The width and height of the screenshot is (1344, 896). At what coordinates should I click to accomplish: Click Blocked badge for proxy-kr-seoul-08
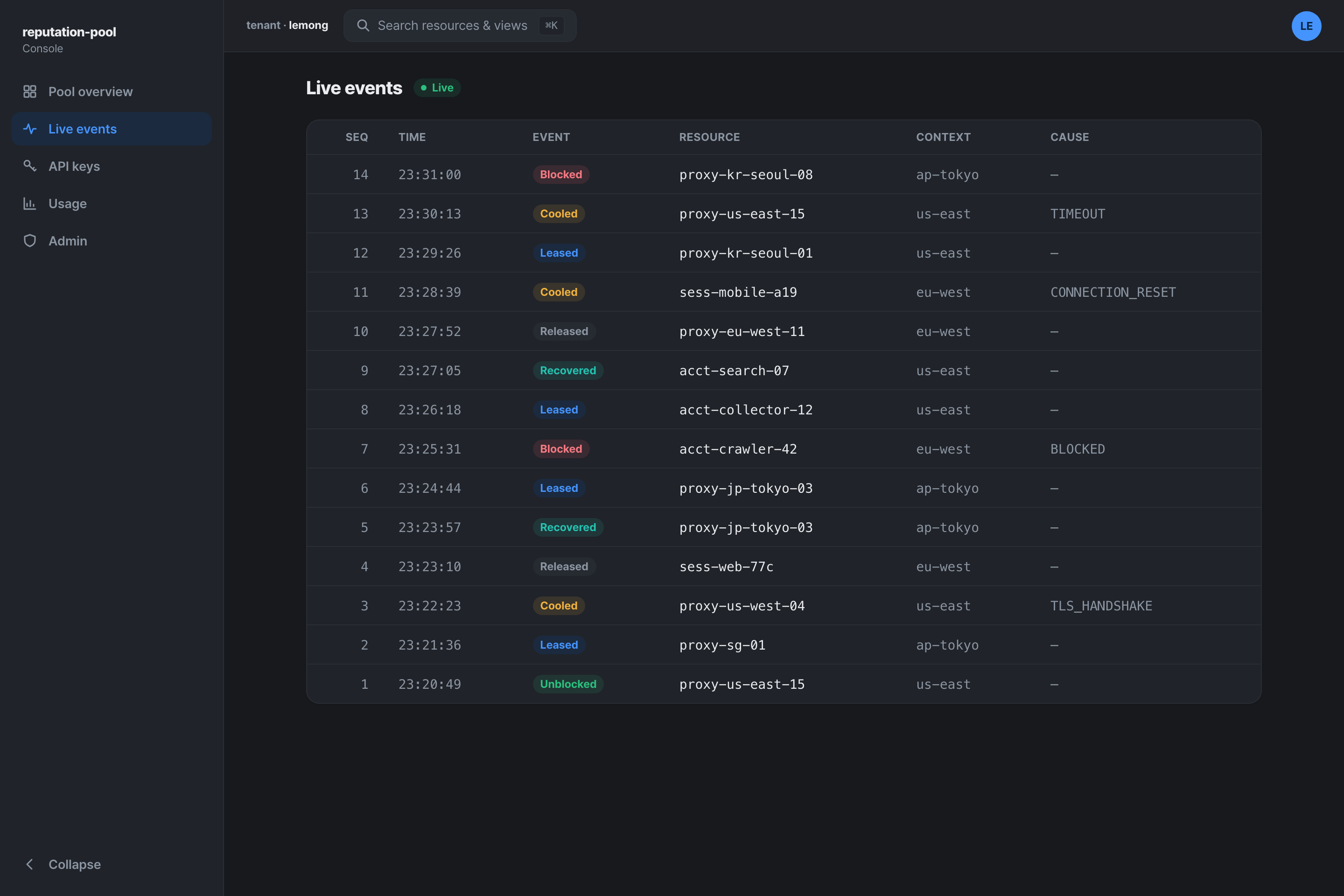pyautogui.click(x=561, y=174)
